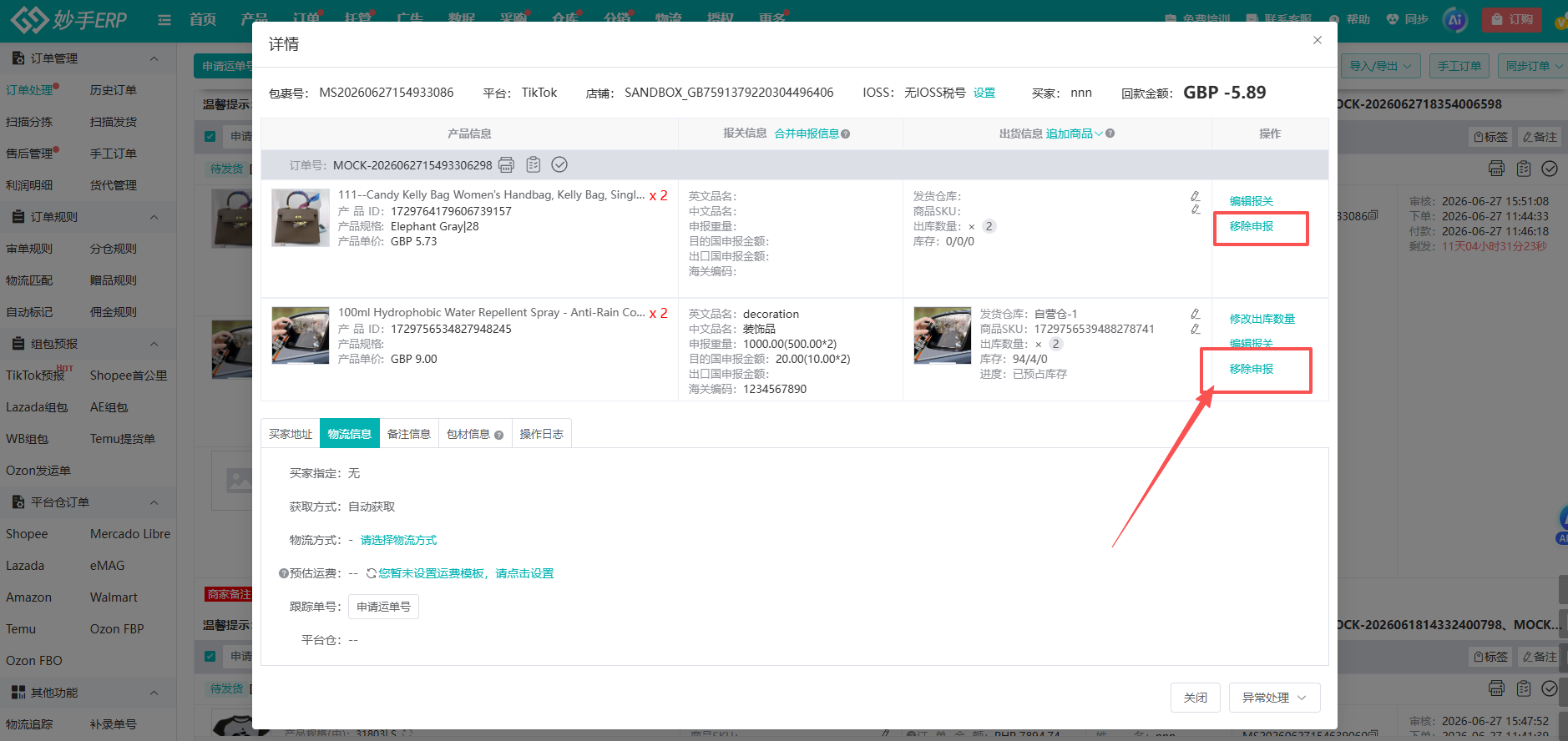Open the 操作日志 tab
1568x741 pixels.
541,434
